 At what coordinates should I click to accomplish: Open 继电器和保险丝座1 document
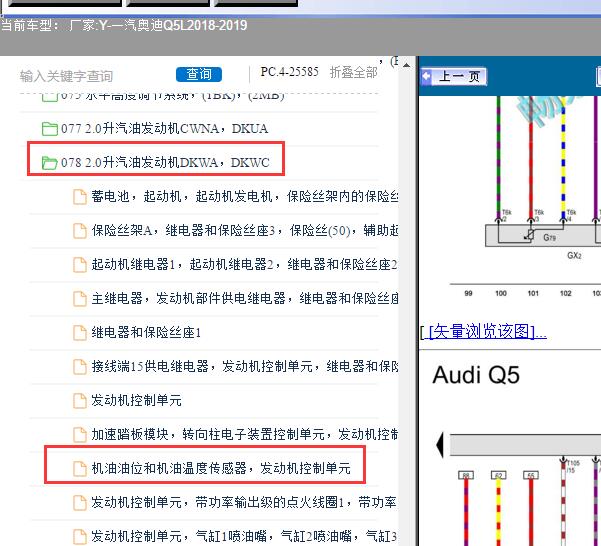point(146,332)
